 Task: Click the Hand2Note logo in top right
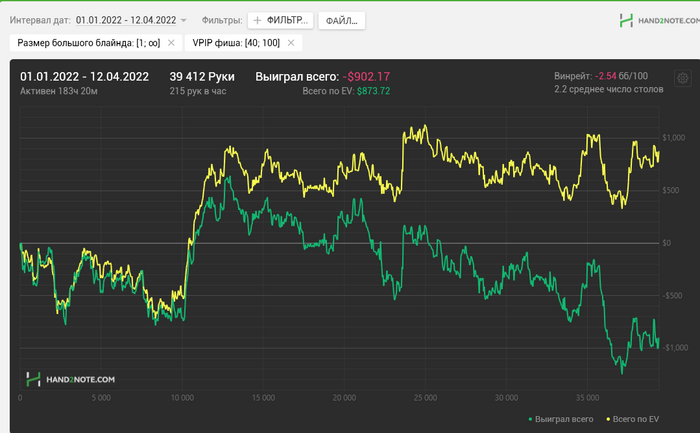[654, 20]
